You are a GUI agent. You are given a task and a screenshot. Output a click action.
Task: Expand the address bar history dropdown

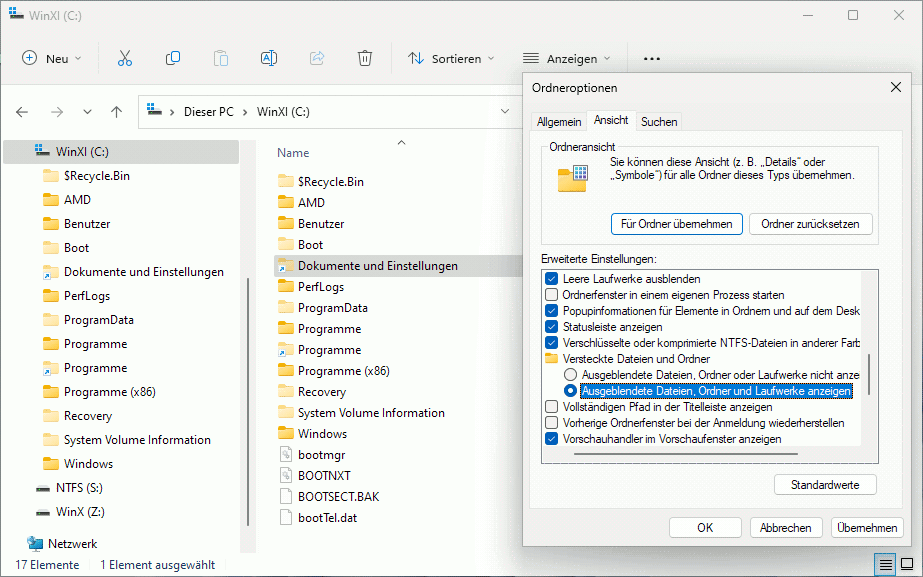tap(504, 111)
